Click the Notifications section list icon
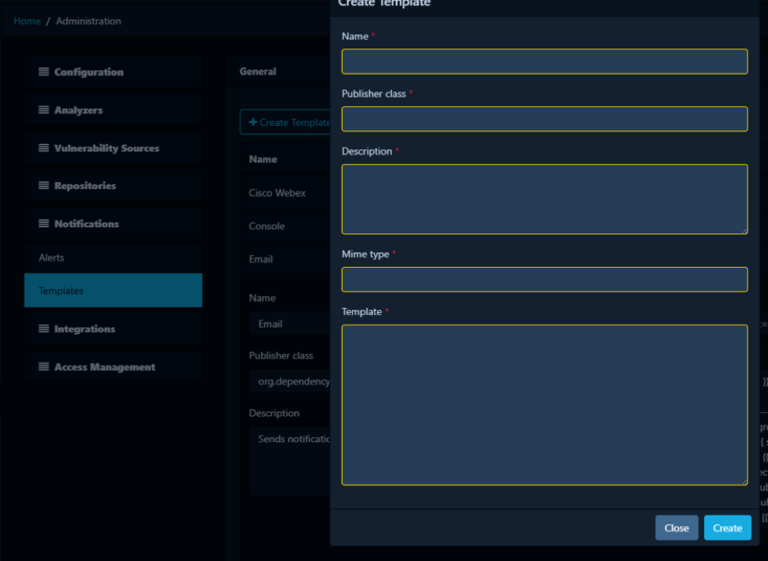 click(x=44, y=224)
